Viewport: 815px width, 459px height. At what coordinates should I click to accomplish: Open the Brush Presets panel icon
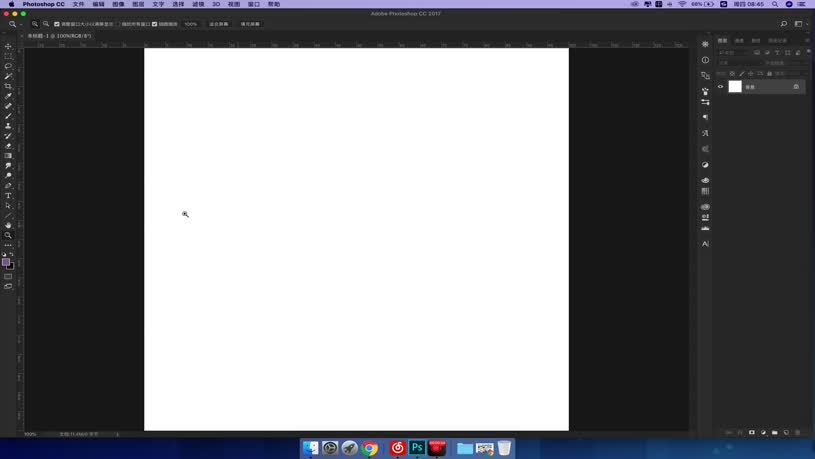point(705,91)
